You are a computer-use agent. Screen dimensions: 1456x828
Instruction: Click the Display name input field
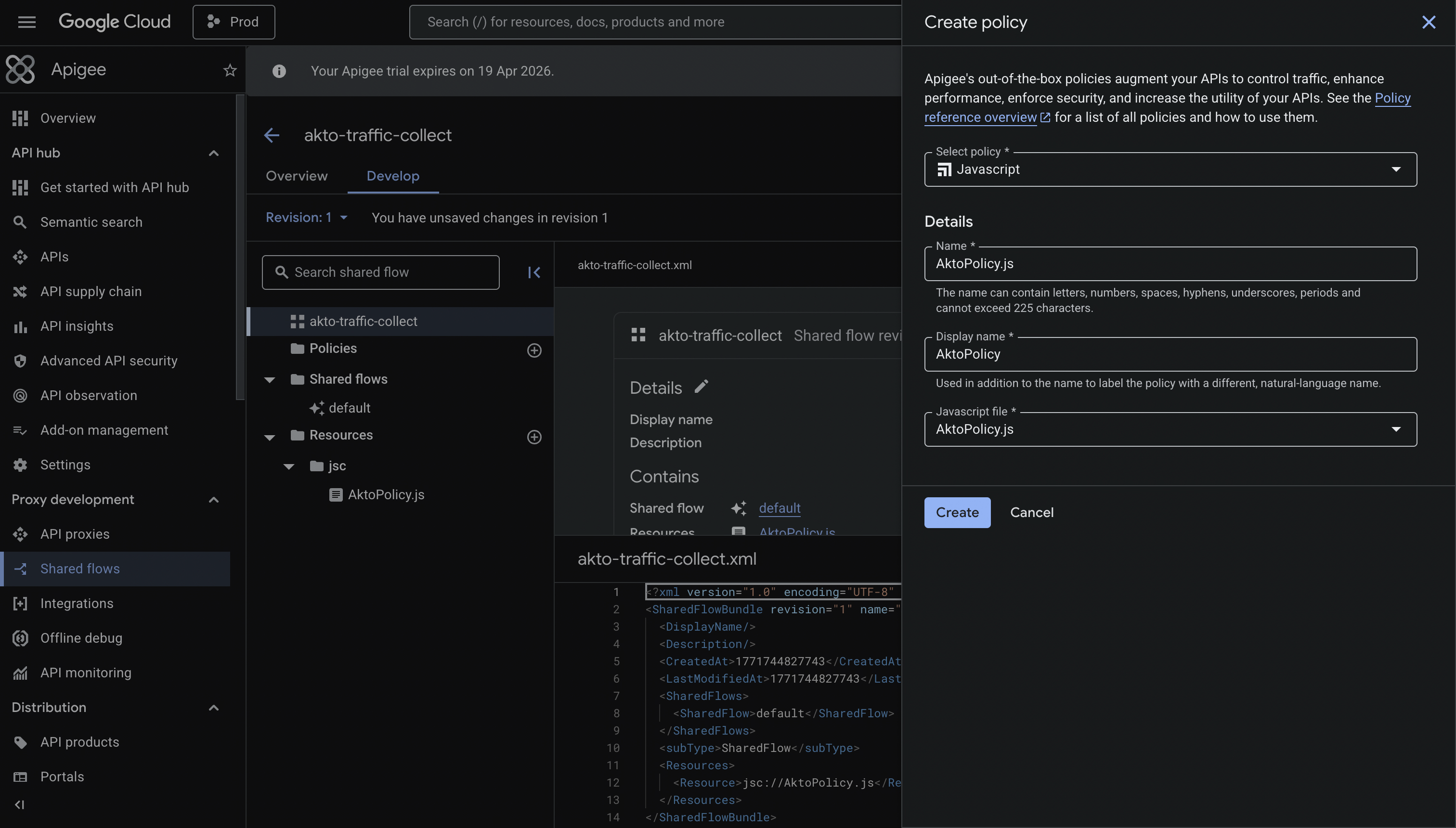[1170, 354]
